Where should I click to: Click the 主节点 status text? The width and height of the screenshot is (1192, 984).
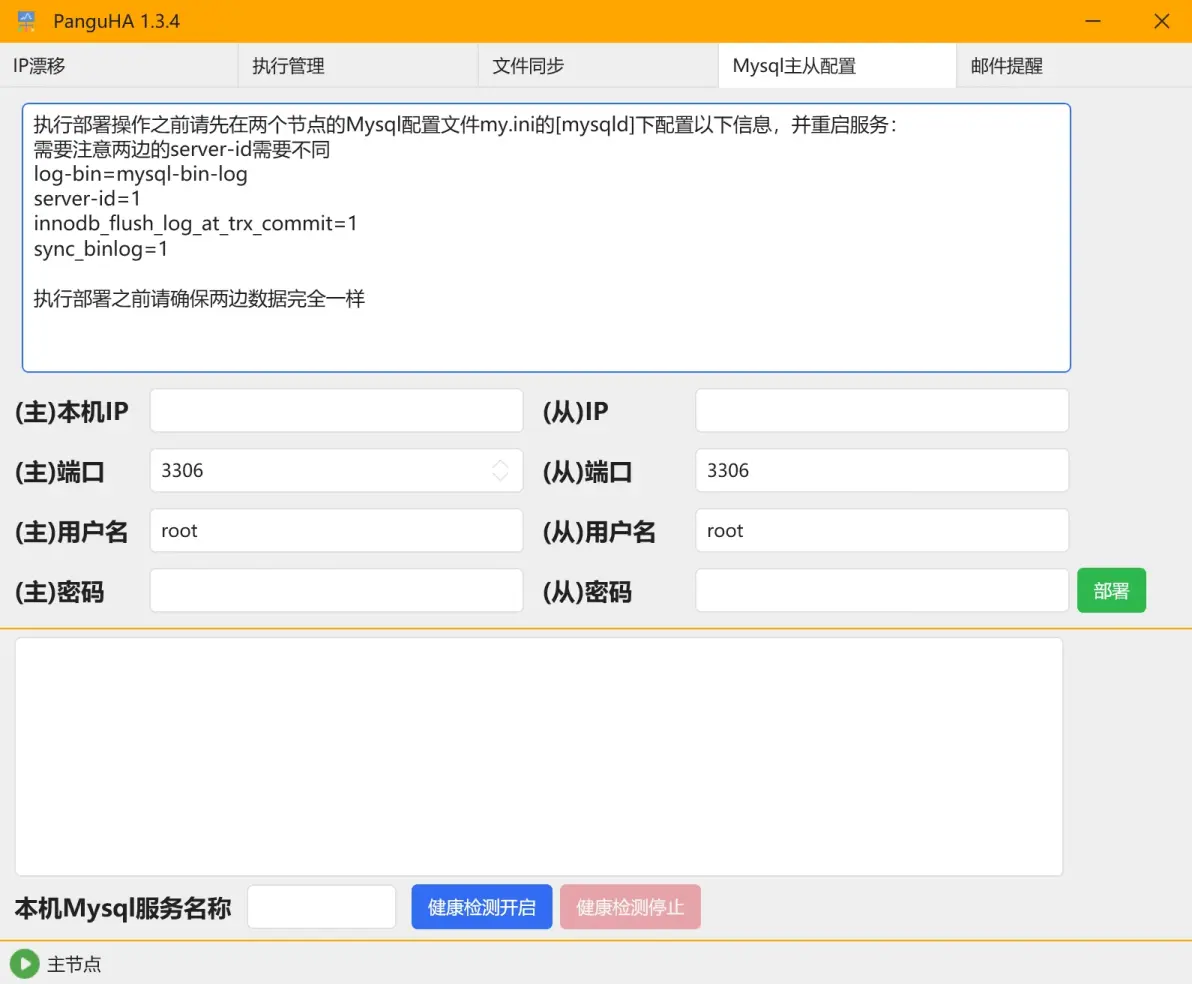pyautogui.click(x=74, y=964)
